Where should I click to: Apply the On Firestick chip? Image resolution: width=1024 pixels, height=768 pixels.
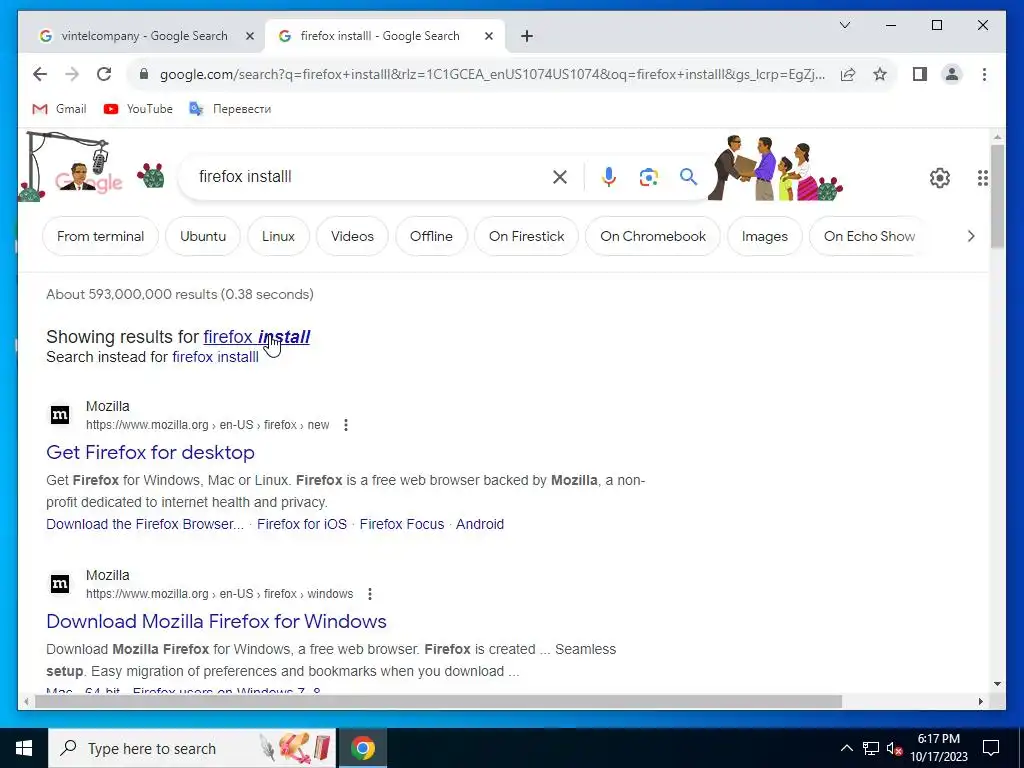[x=526, y=236]
